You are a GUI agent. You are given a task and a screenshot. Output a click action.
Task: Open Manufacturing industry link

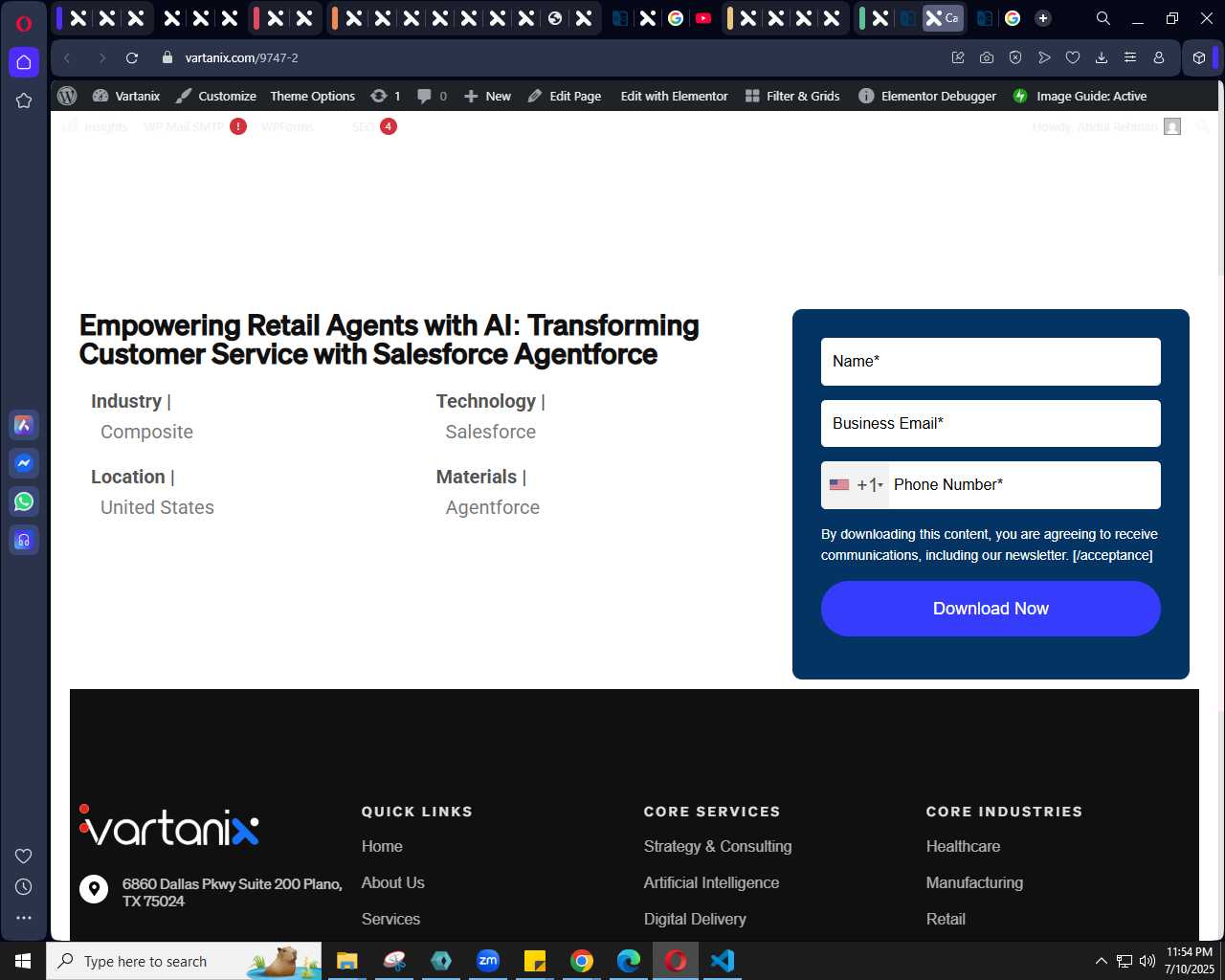click(974, 882)
